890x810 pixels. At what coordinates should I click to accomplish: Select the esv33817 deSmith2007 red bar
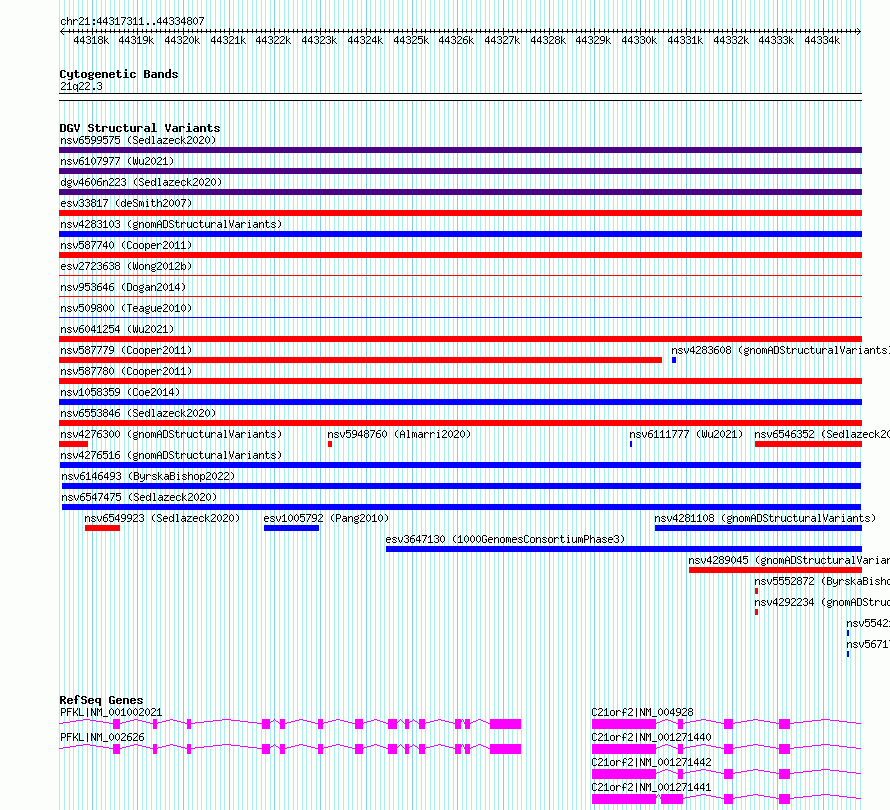(x=460, y=213)
